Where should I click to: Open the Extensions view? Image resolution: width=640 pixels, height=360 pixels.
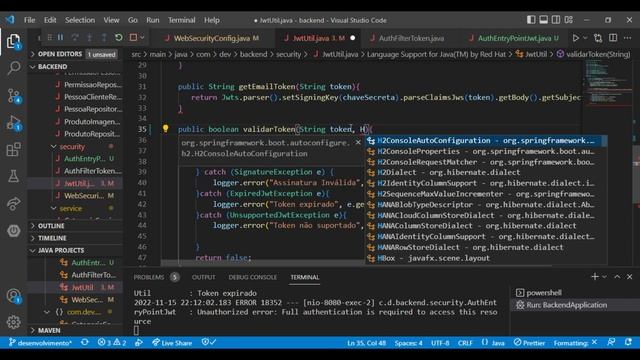click(13, 149)
